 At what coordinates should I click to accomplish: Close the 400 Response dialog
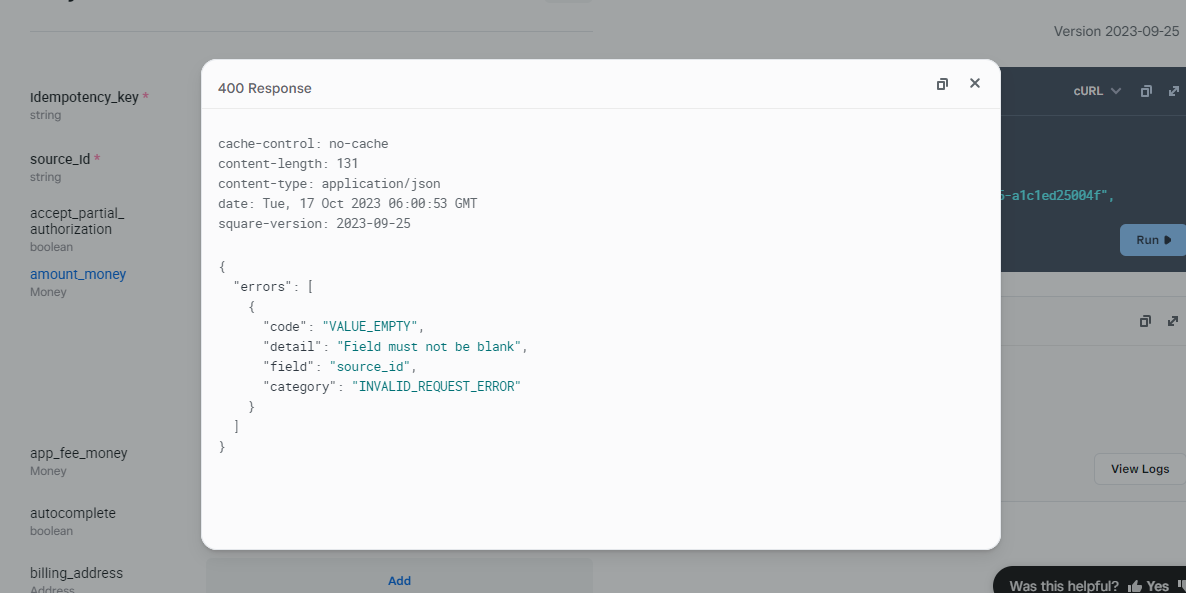975,84
